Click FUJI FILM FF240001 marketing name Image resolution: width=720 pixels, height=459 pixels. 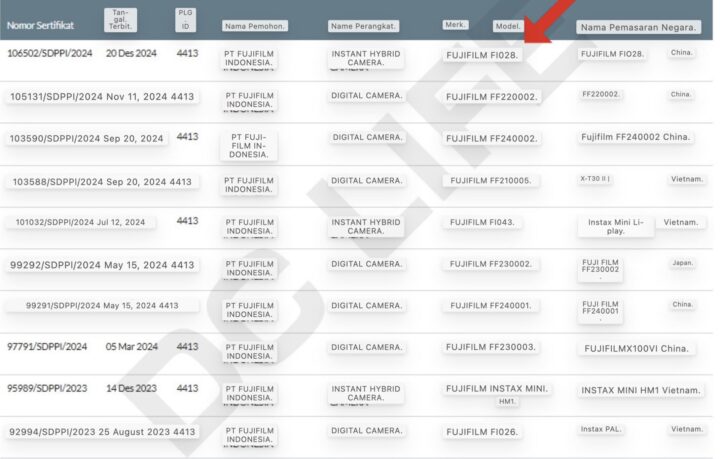(x=601, y=311)
